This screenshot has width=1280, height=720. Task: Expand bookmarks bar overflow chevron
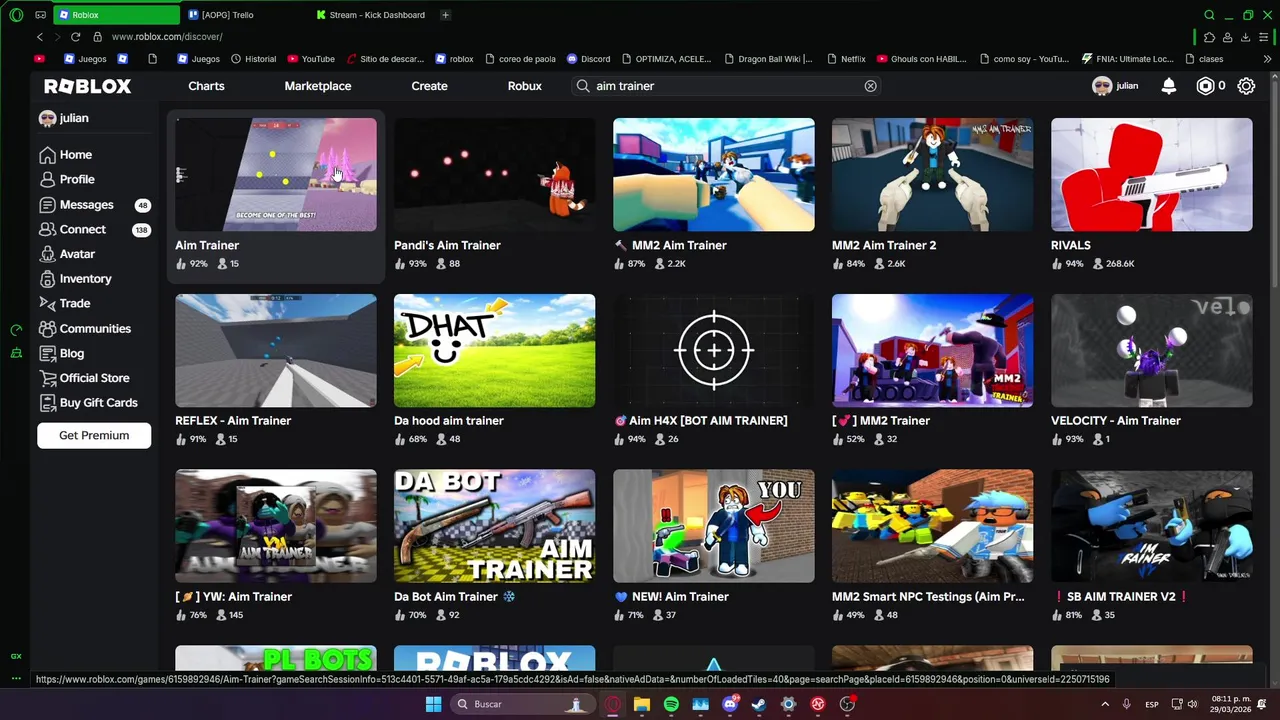[1267, 59]
